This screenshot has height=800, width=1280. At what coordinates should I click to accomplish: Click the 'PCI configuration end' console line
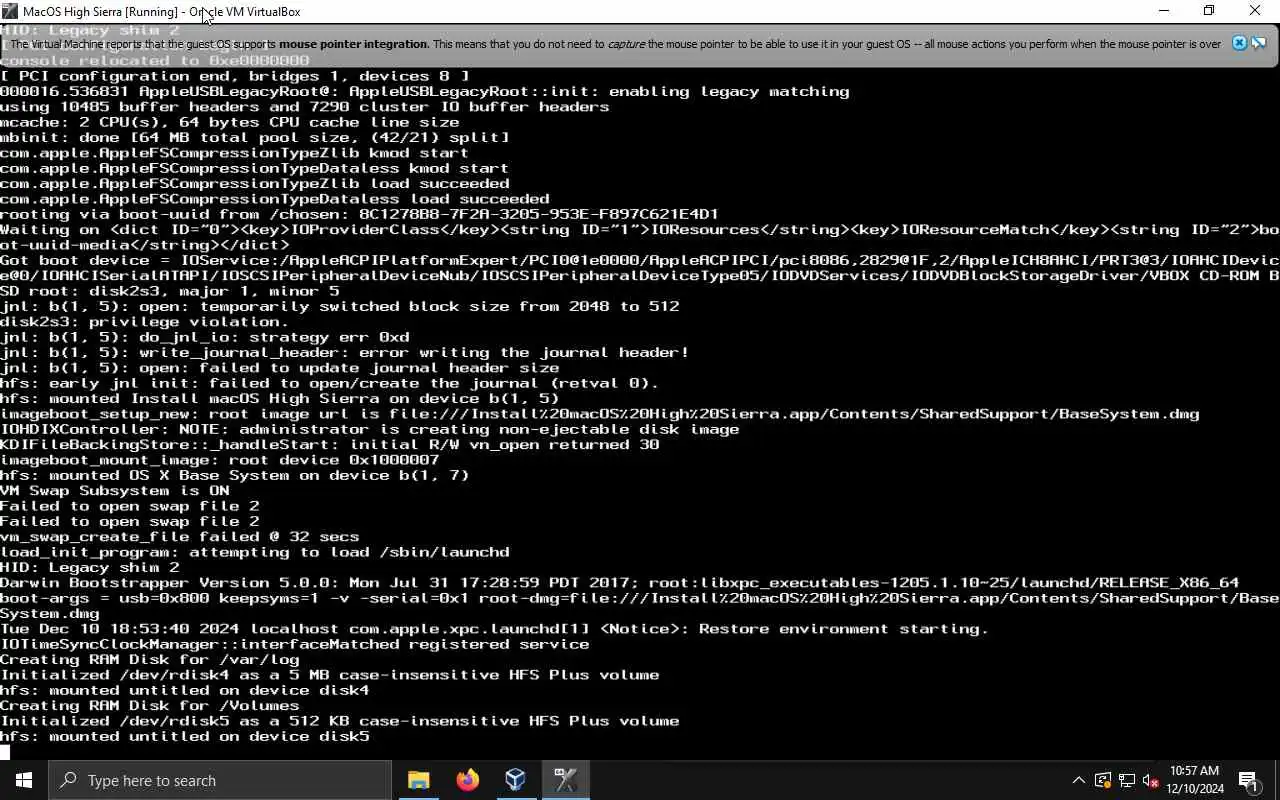[234, 76]
